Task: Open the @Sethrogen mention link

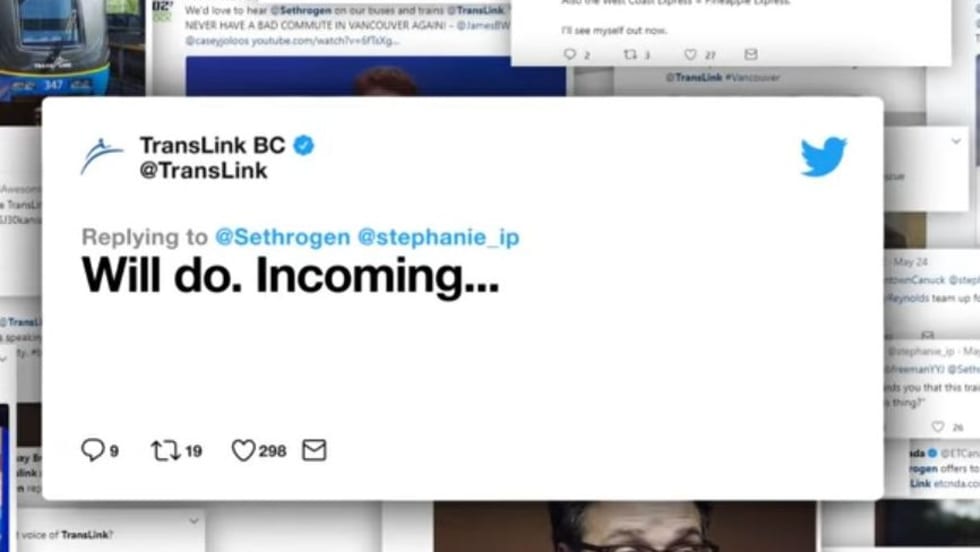Action: (x=282, y=238)
